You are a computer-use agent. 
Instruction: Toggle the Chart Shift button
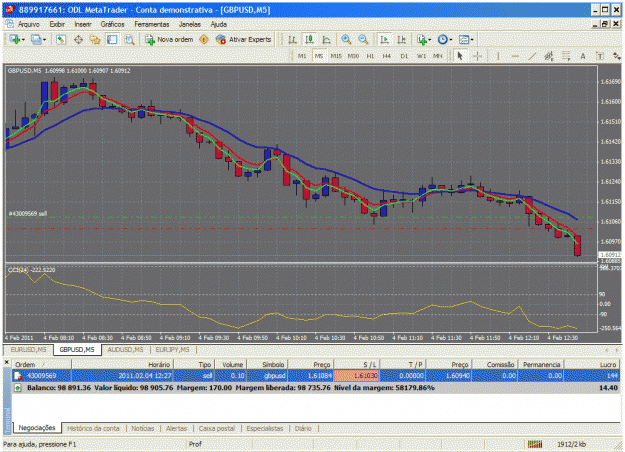tap(402, 39)
